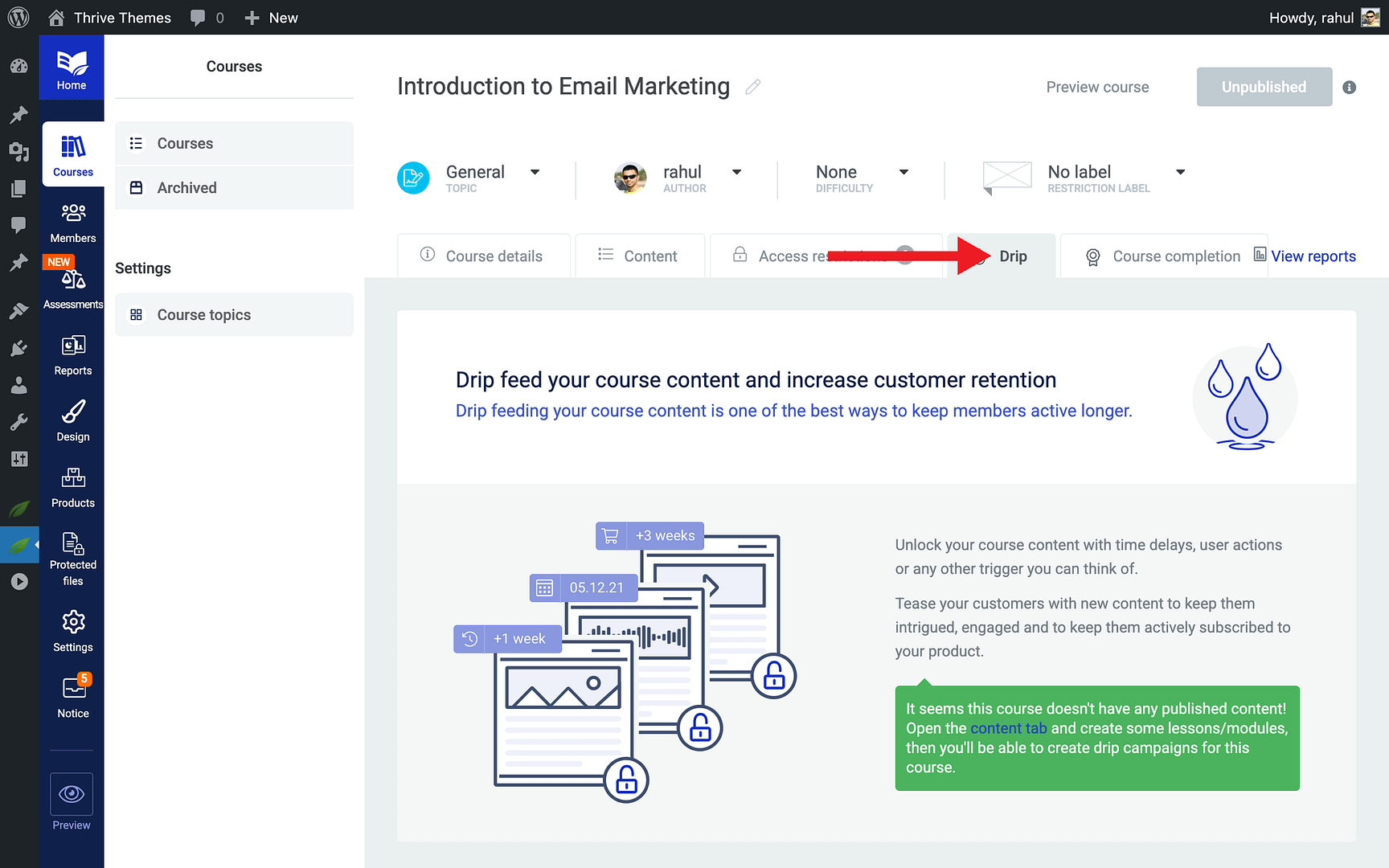Viewport: 1389px width, 868px height.
Task: Switch to the Course completion tab
Action: click(1164, 256)
